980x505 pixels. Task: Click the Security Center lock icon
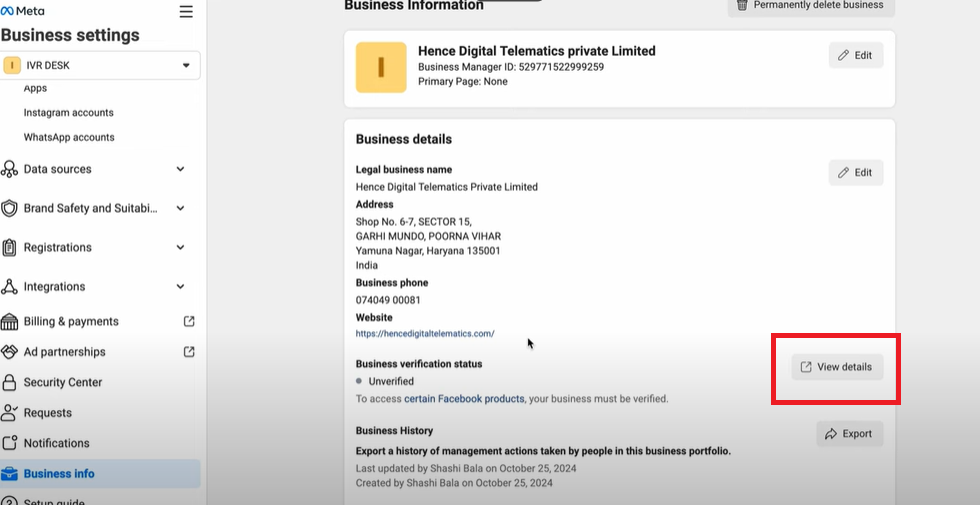(x=9, y=382)
